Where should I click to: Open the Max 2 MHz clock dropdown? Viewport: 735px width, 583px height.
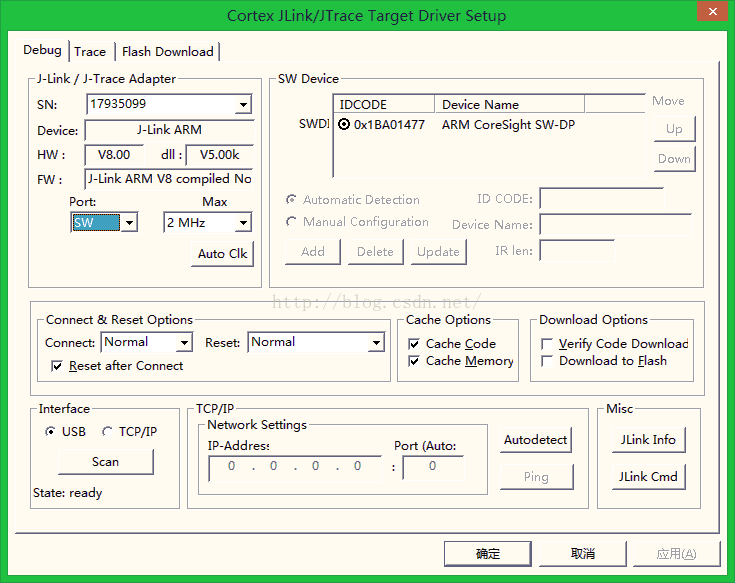coord(243,223)
